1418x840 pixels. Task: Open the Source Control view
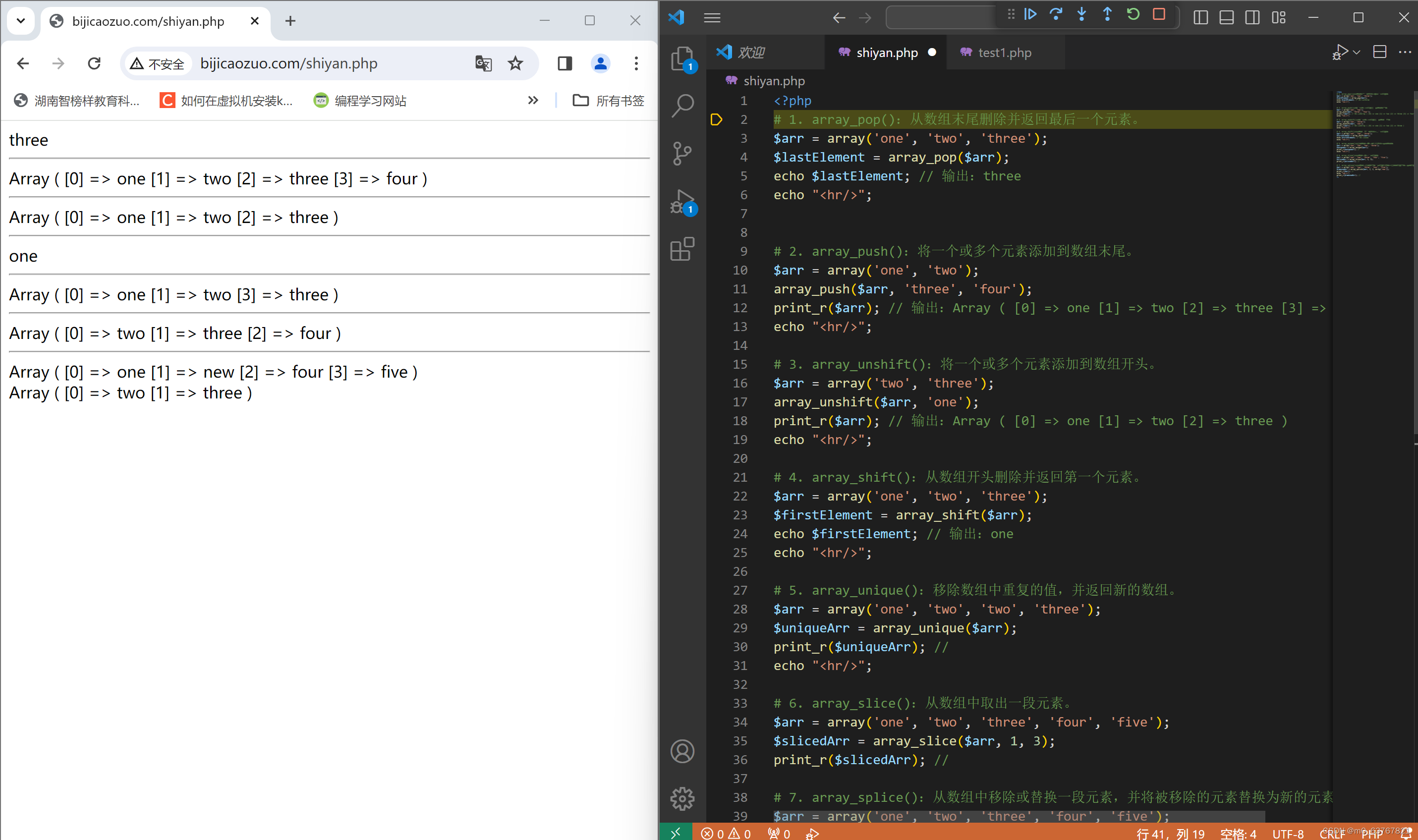682,153
